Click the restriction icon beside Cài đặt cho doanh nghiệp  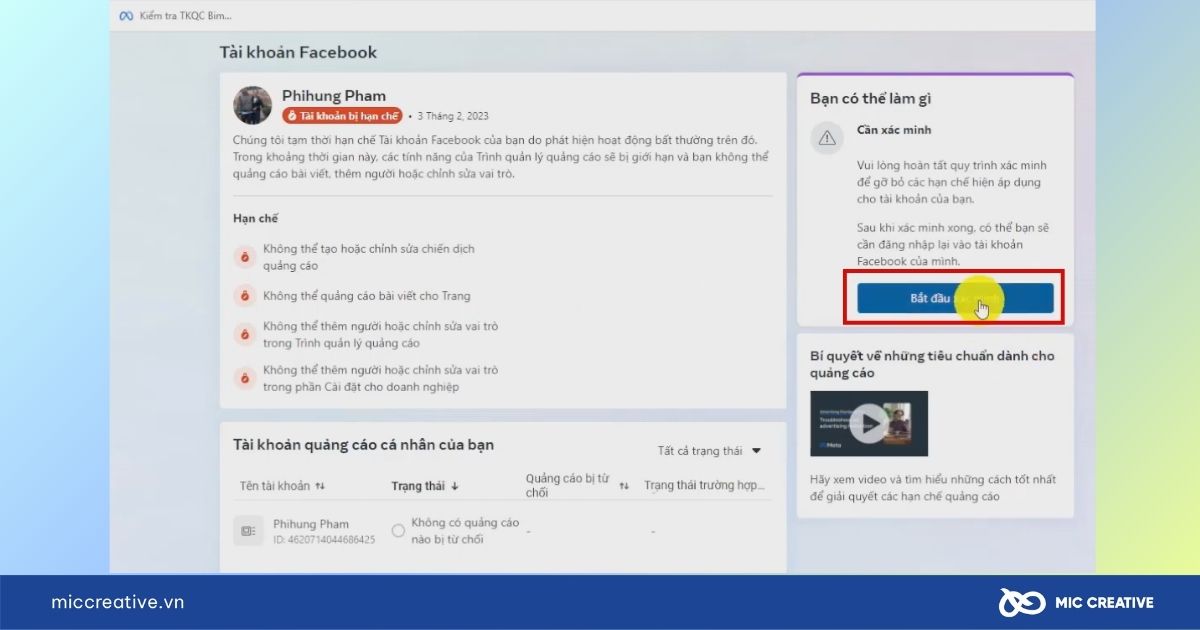pyautogui.click(x=244, y=378)
